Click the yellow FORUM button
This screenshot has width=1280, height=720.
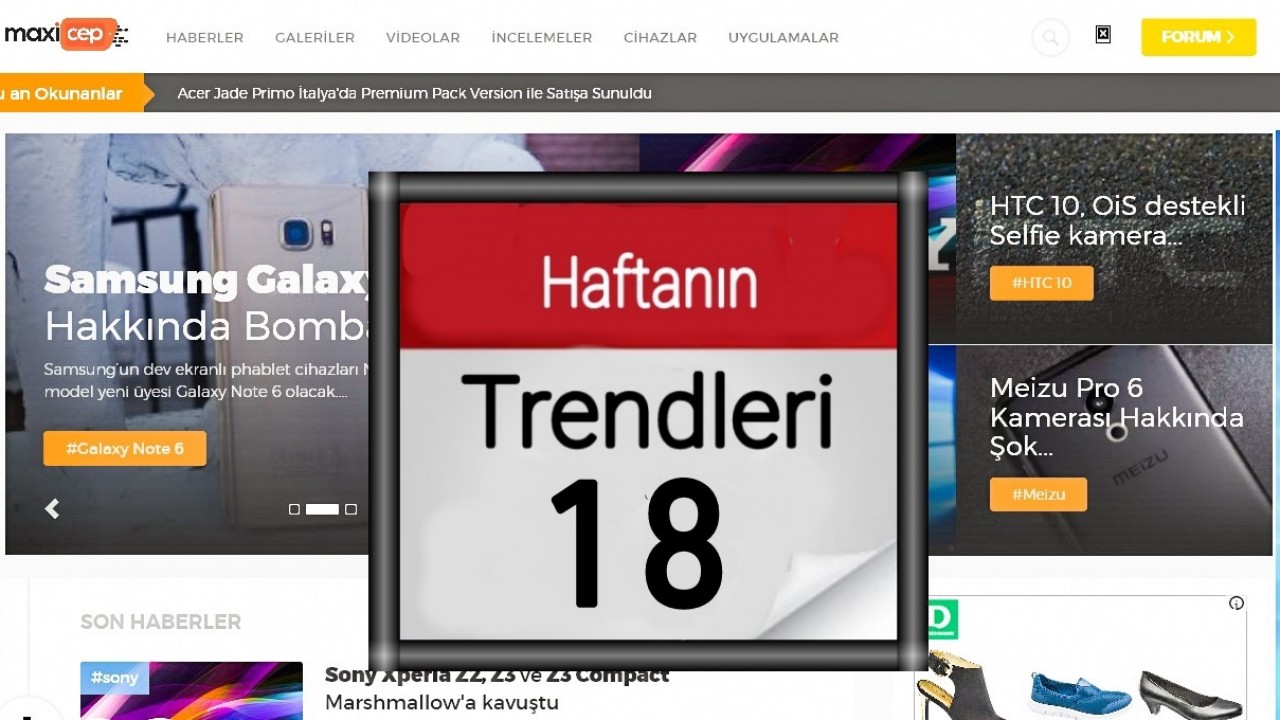click(1198, 37)
